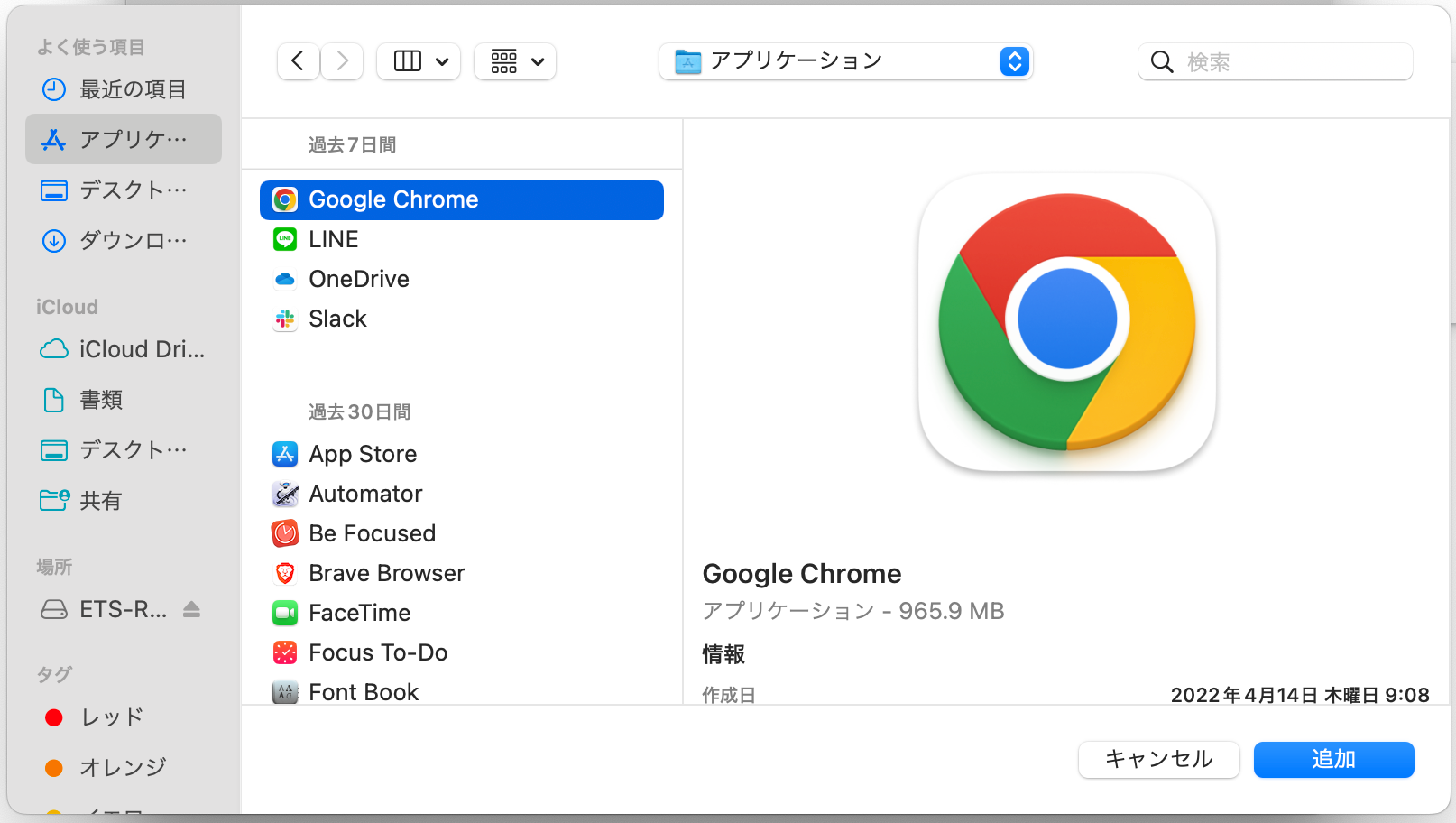This screenshot has width=1456, height=823.
Task: Click the Font Book icon
Action: [x=285, y=692]
